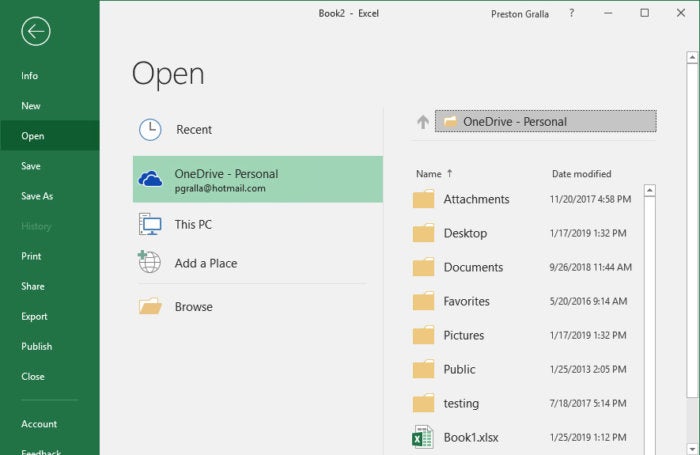Open the Attachments folder name

point(476,199)
